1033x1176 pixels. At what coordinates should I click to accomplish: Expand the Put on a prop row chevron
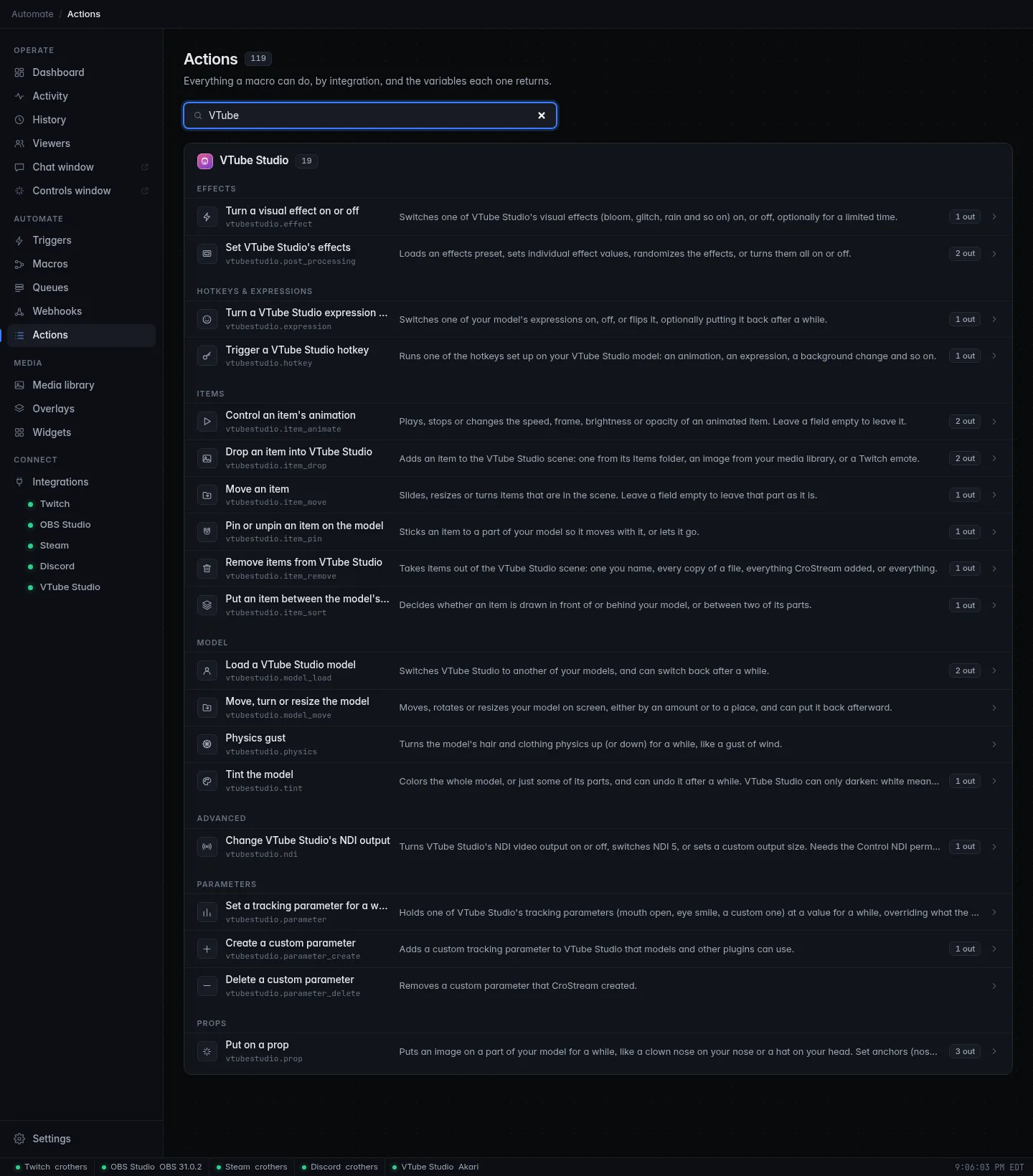coord(994,1051)
